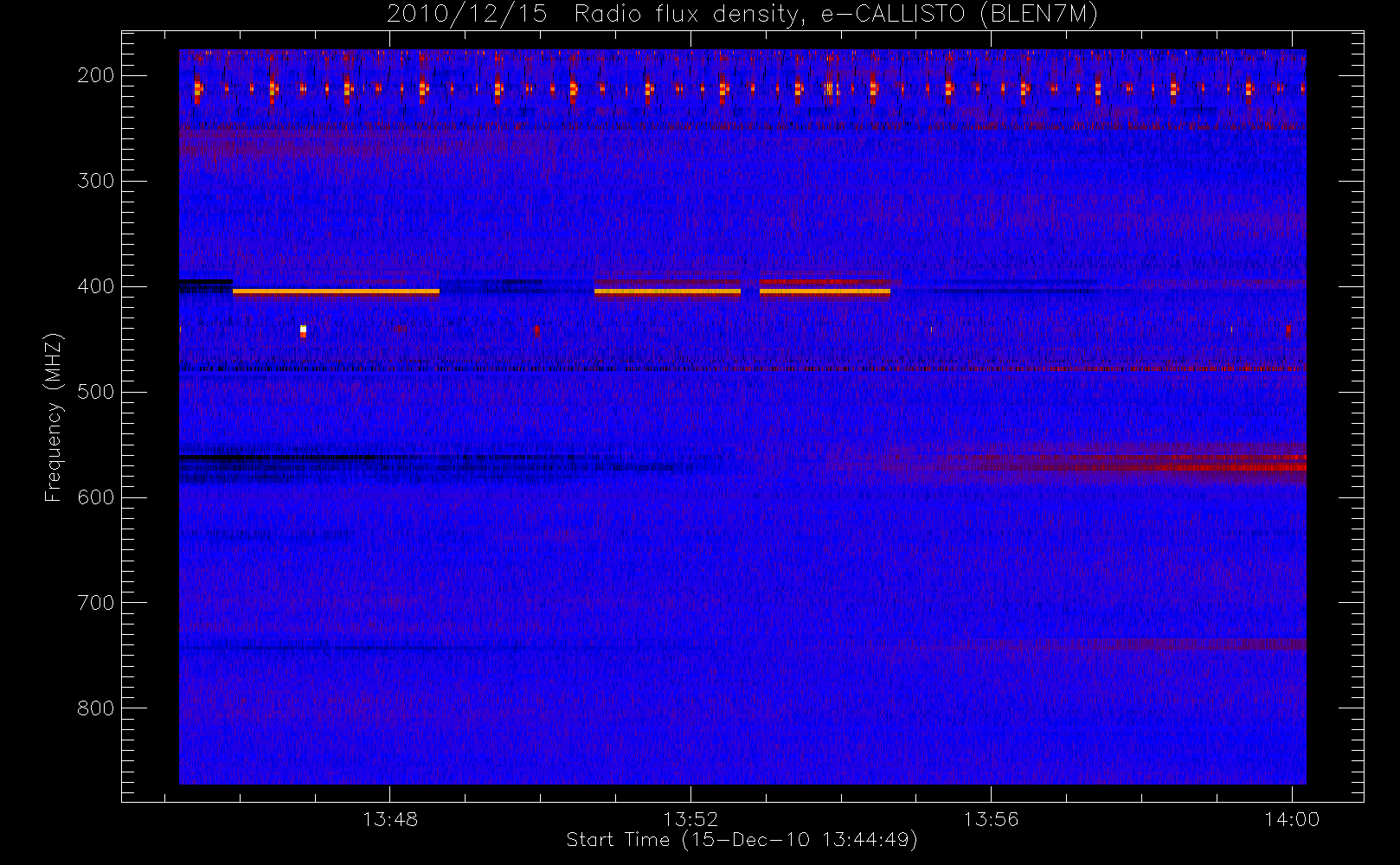This screenshot has height=865, width=1400.
Task: Select the 500 frequency tick label
Action: tap(96, 392)
